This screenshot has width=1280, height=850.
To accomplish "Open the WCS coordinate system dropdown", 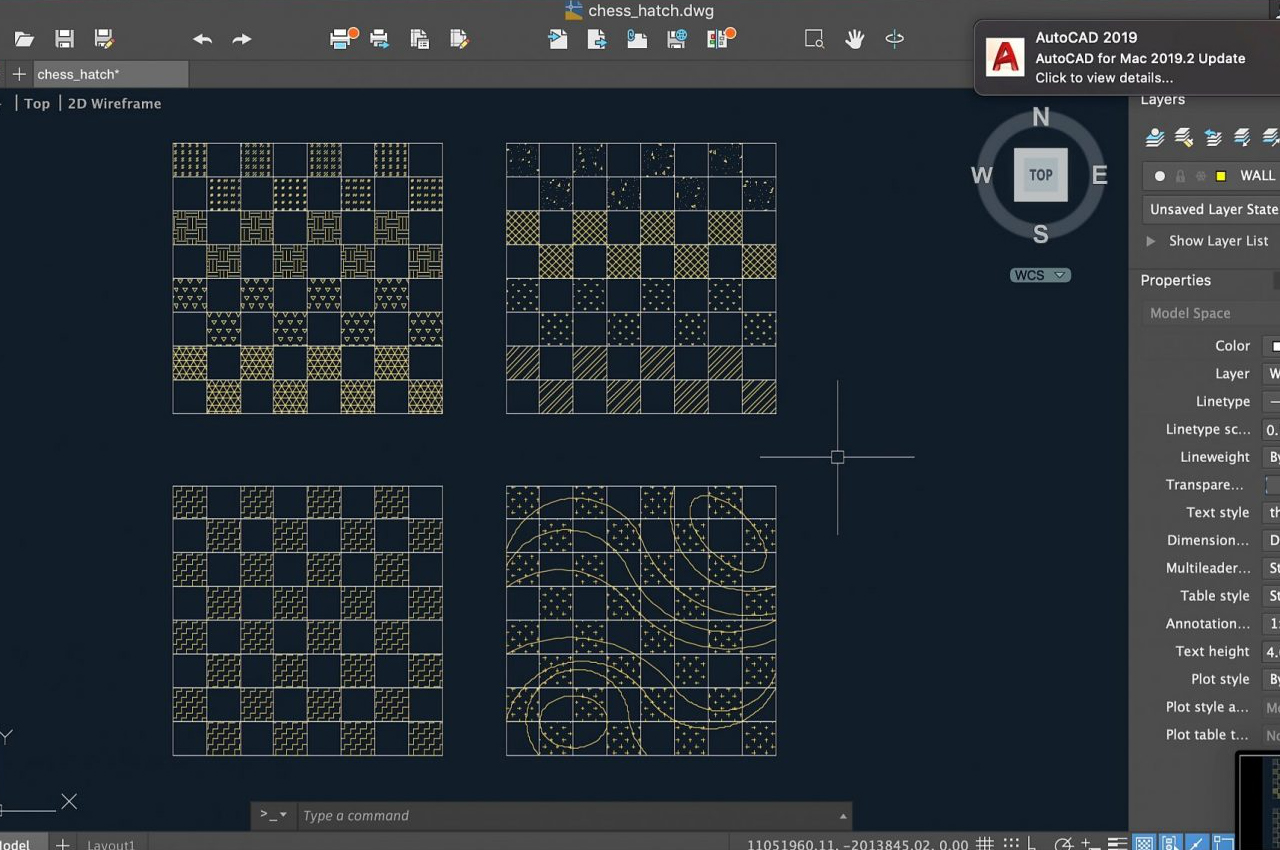I will point(1040,275).
